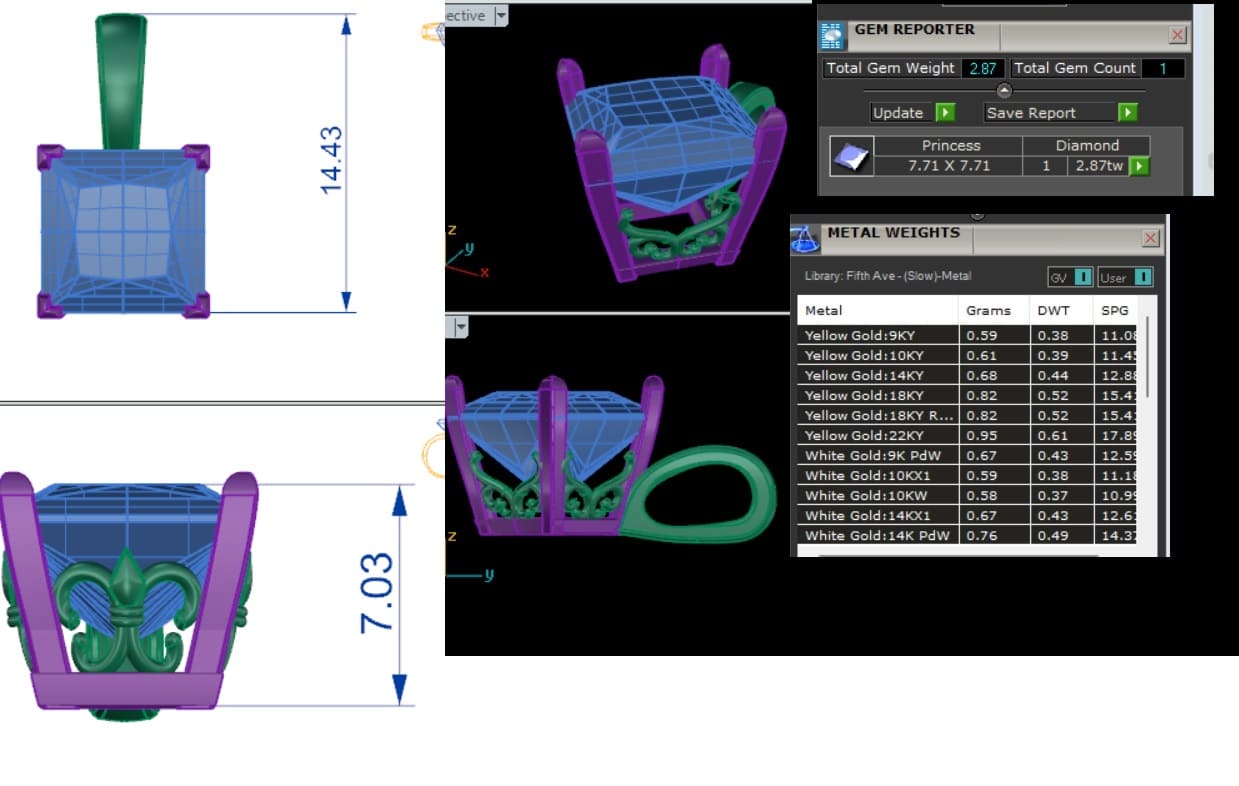The height and width of the screenshot is (786, 1239).
Task: Click the Gem Reporter panel icon
Action: point(832,35)
